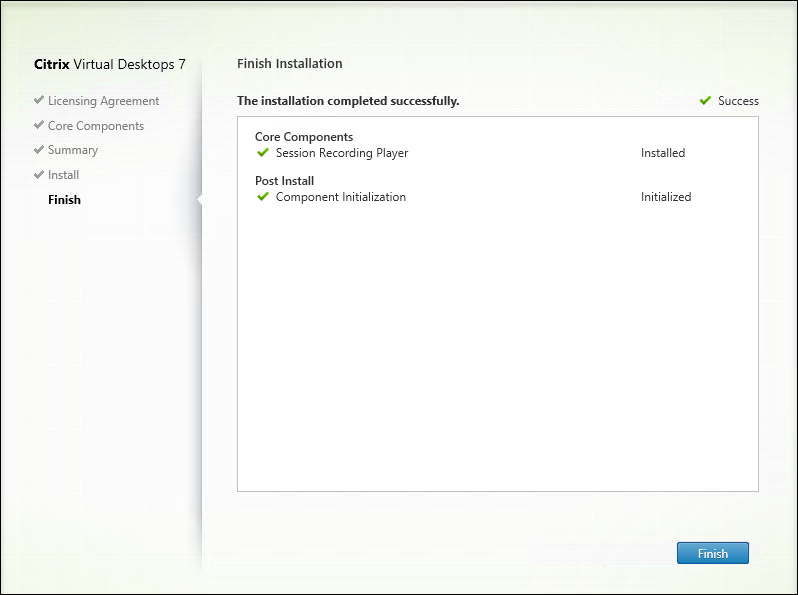Click the Installed status text
The height and width of the screenshot is (595, 798).
pyautogui.click(x=663, y=153)
